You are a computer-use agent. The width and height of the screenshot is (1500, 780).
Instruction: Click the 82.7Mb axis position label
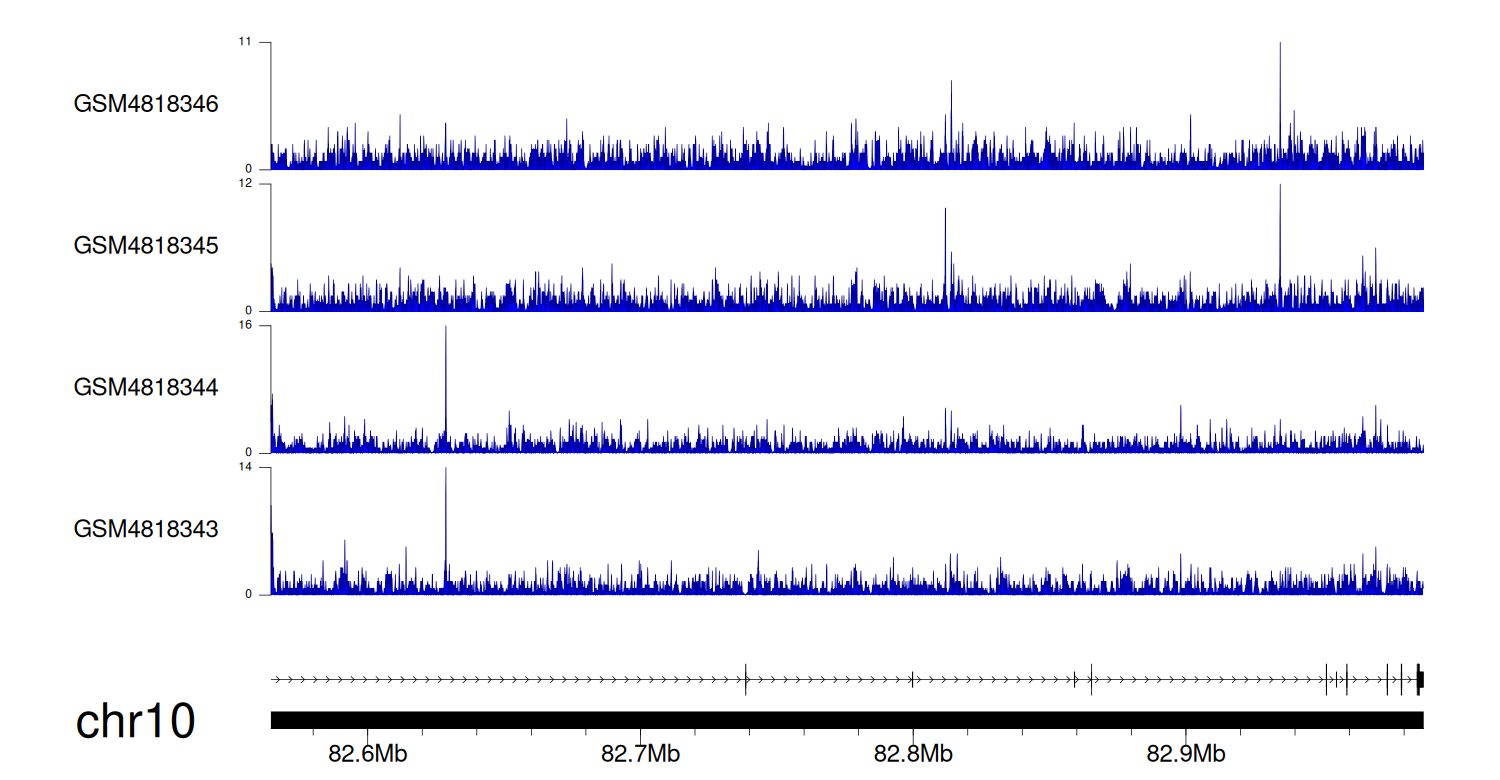[640, 753]
